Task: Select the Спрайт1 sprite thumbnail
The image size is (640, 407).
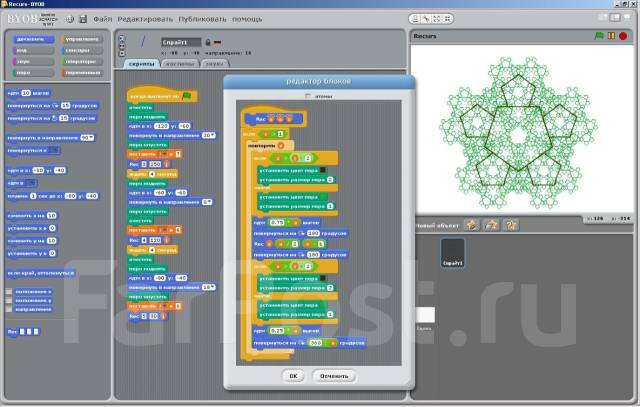Action: [455, 252]
